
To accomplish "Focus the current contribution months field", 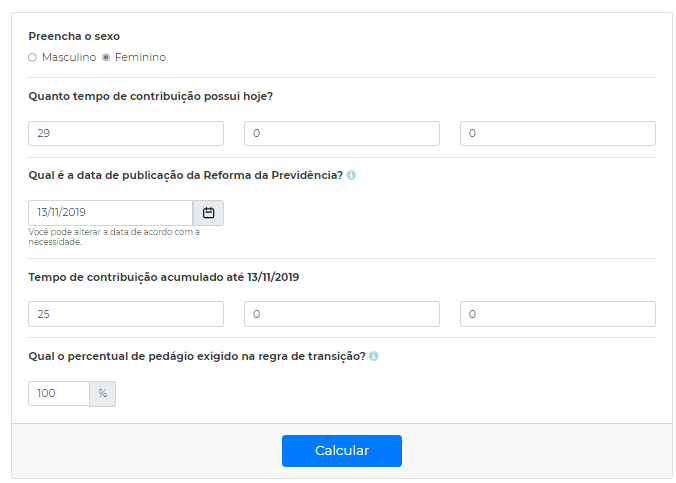I will point(342,133).
